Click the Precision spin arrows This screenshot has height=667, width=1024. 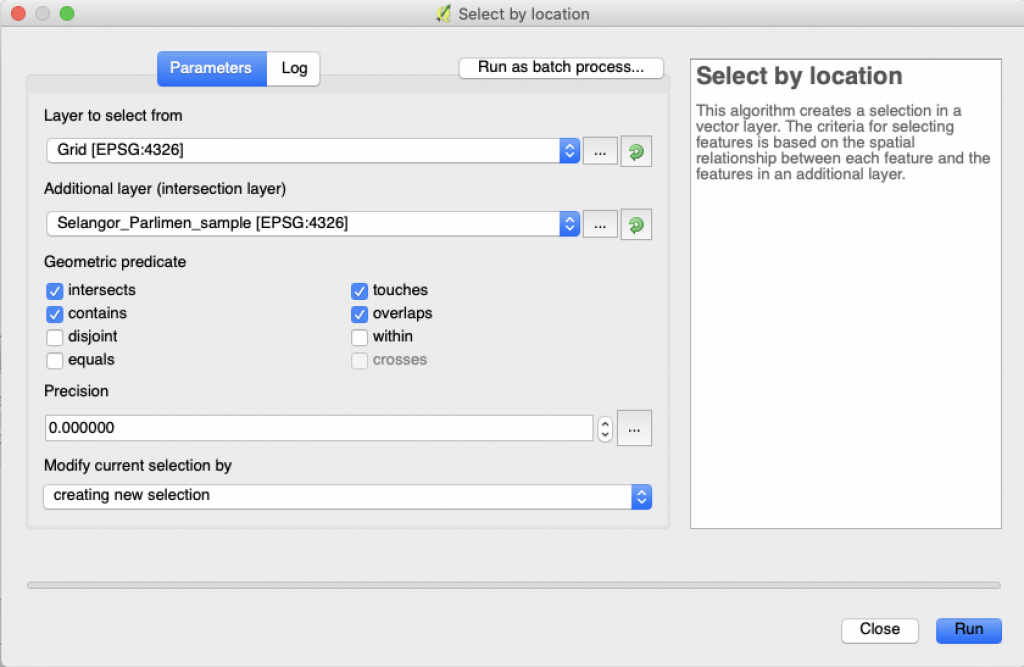[x=605, y=428]
